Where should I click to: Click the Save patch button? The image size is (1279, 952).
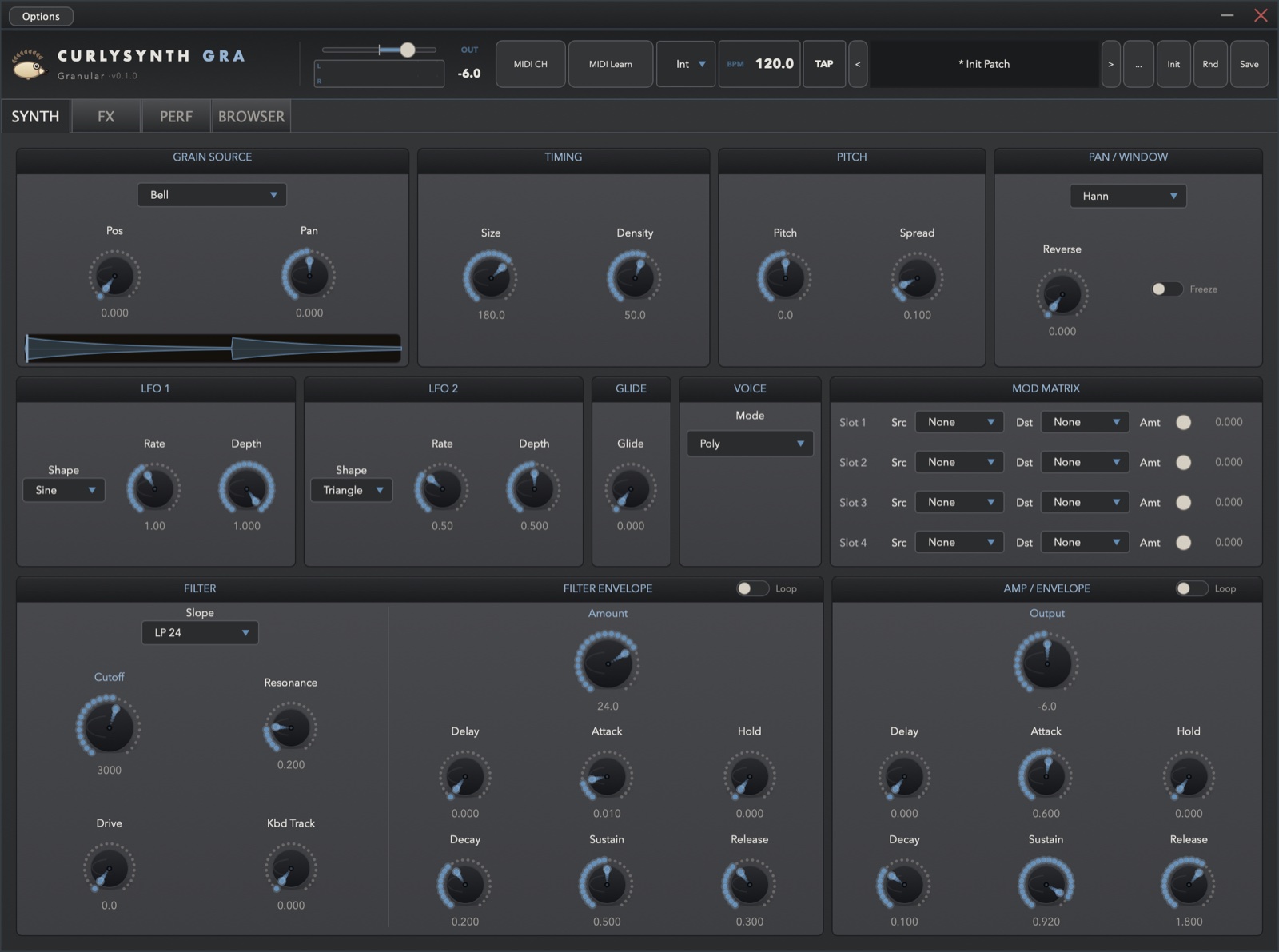(1249, 64)
